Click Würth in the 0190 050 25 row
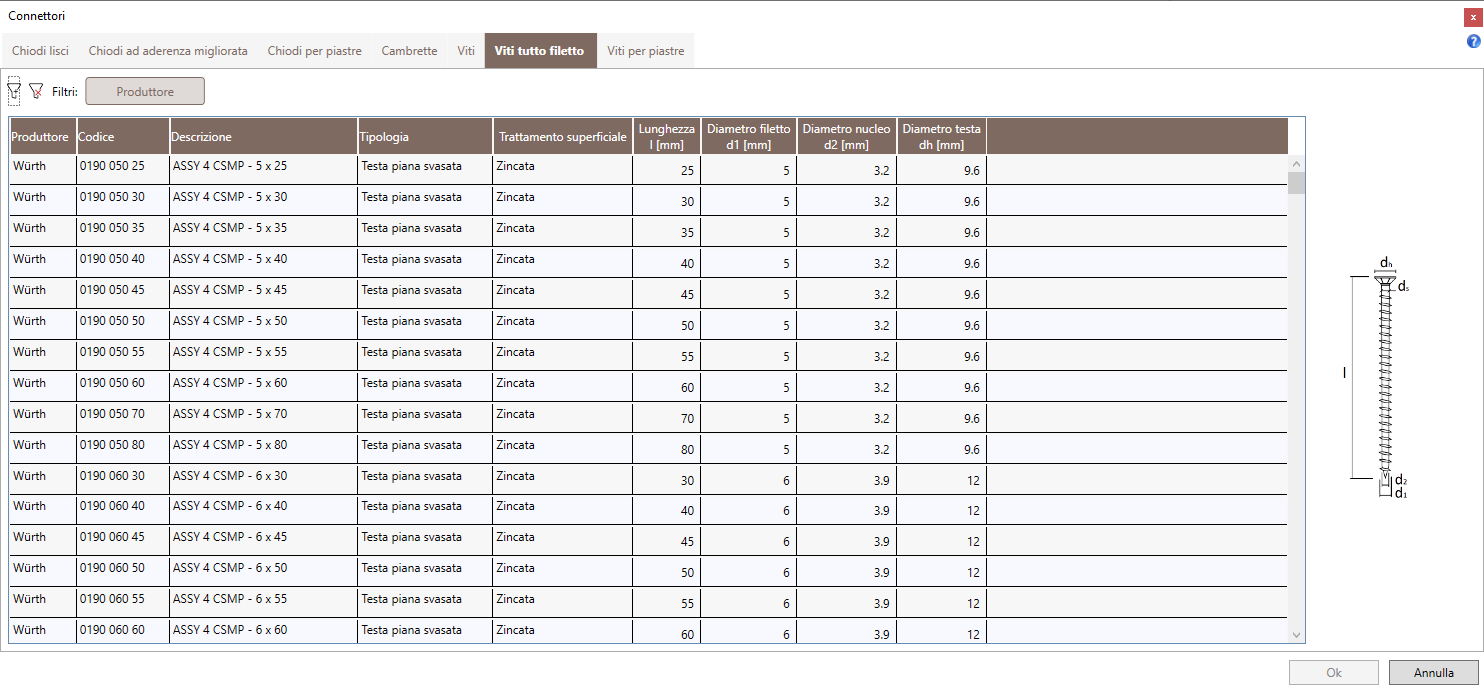The height and width of the screenshot is (692, 1484). pyautogui.click(x=43, y=169)
